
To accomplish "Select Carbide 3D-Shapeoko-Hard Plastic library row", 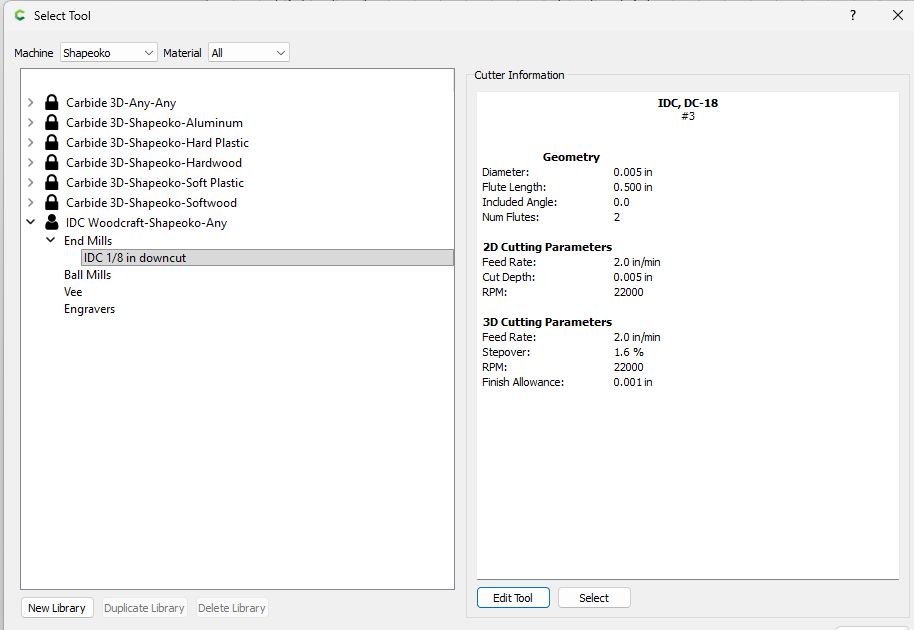I will tap(157, 143).
